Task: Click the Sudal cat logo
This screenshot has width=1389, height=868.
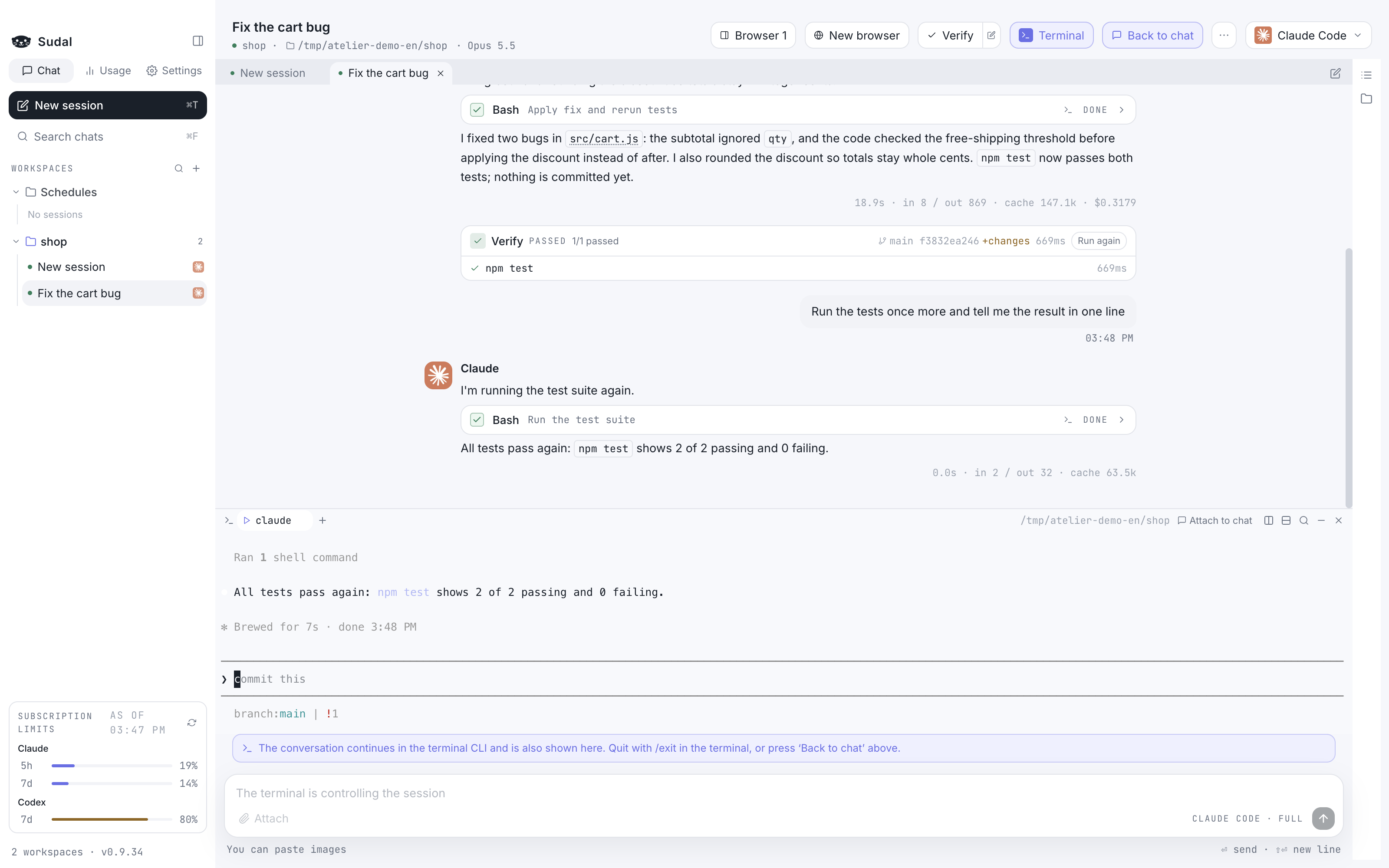Action: (21, 41)
